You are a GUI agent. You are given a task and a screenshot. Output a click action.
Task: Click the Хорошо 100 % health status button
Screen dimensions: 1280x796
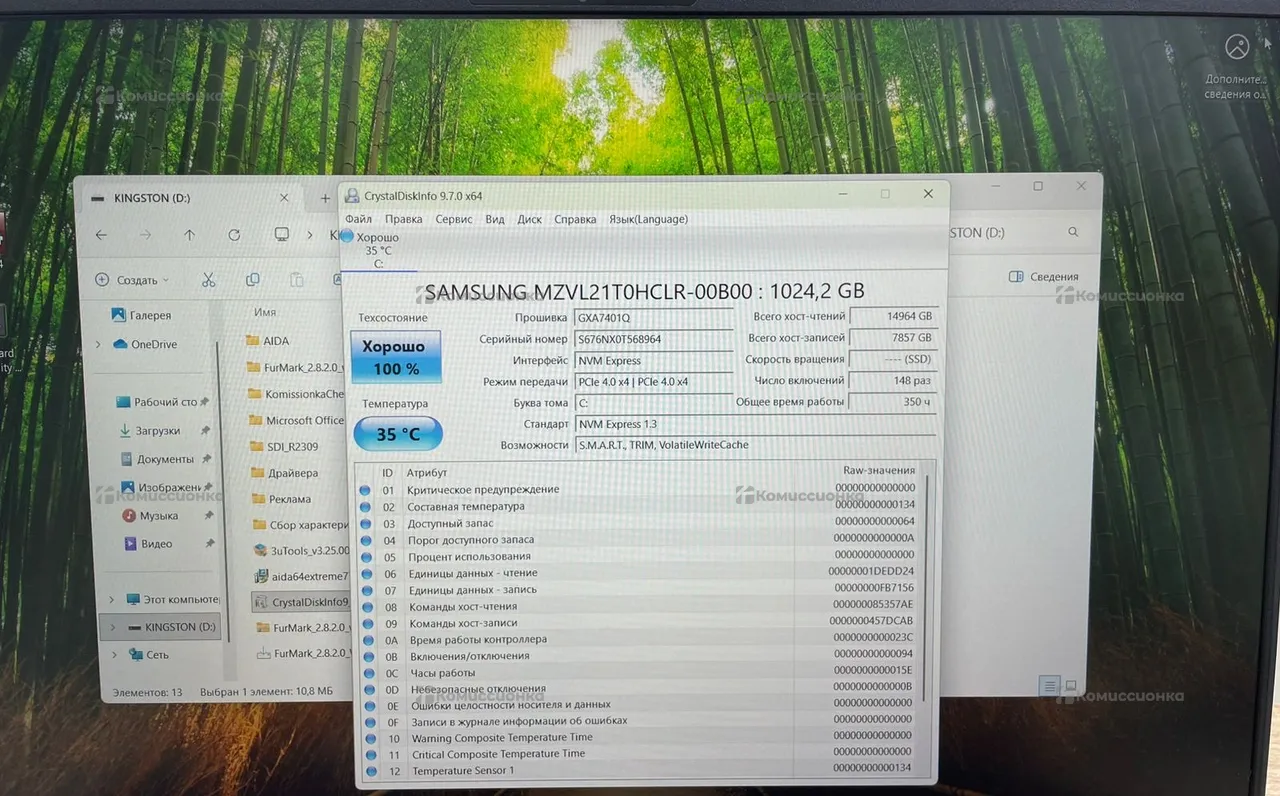tap(396, 357)
